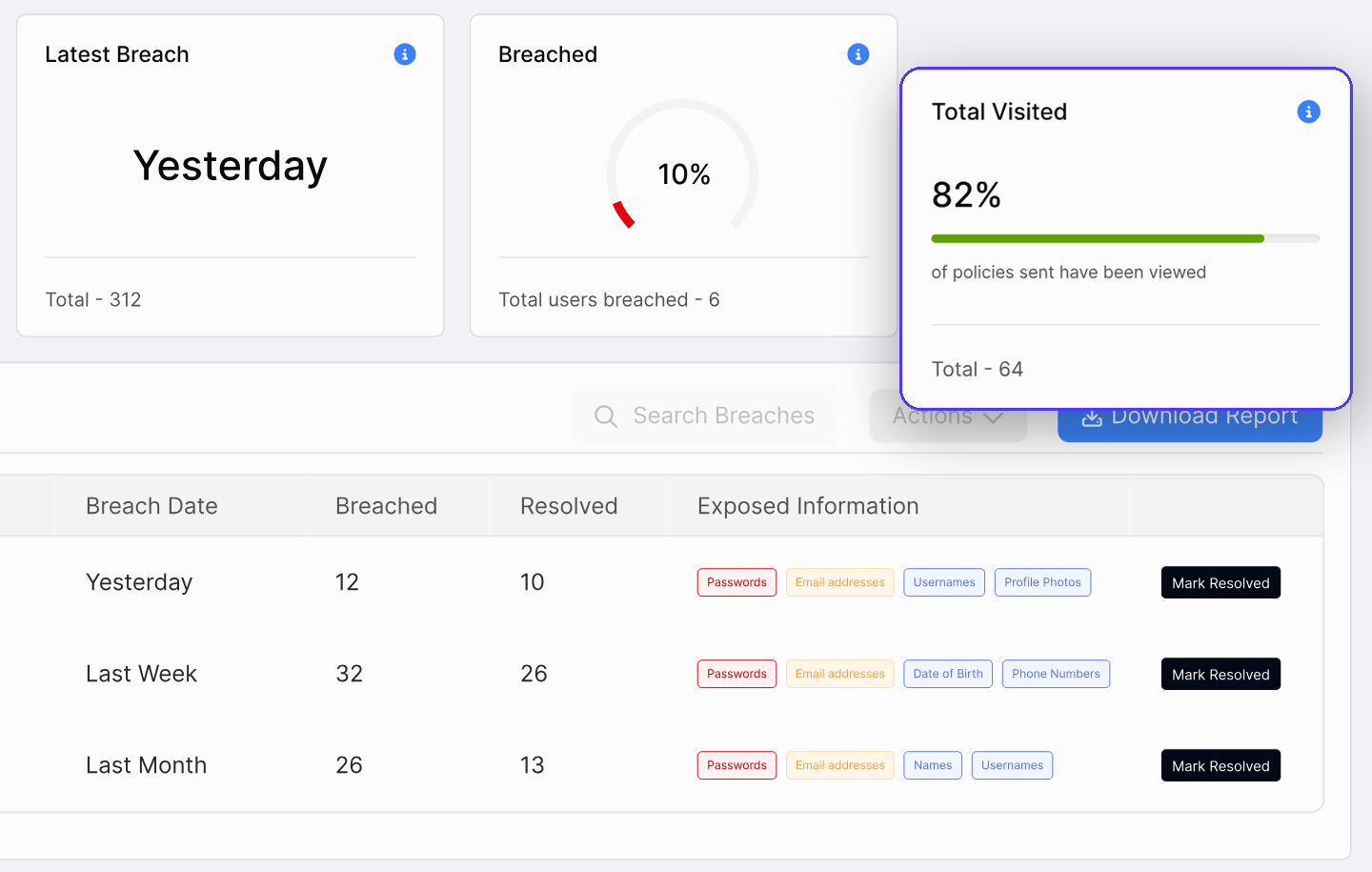The image size is (1372, 872).
Task: Select the Breach Date column header
Action: point(151,506)
